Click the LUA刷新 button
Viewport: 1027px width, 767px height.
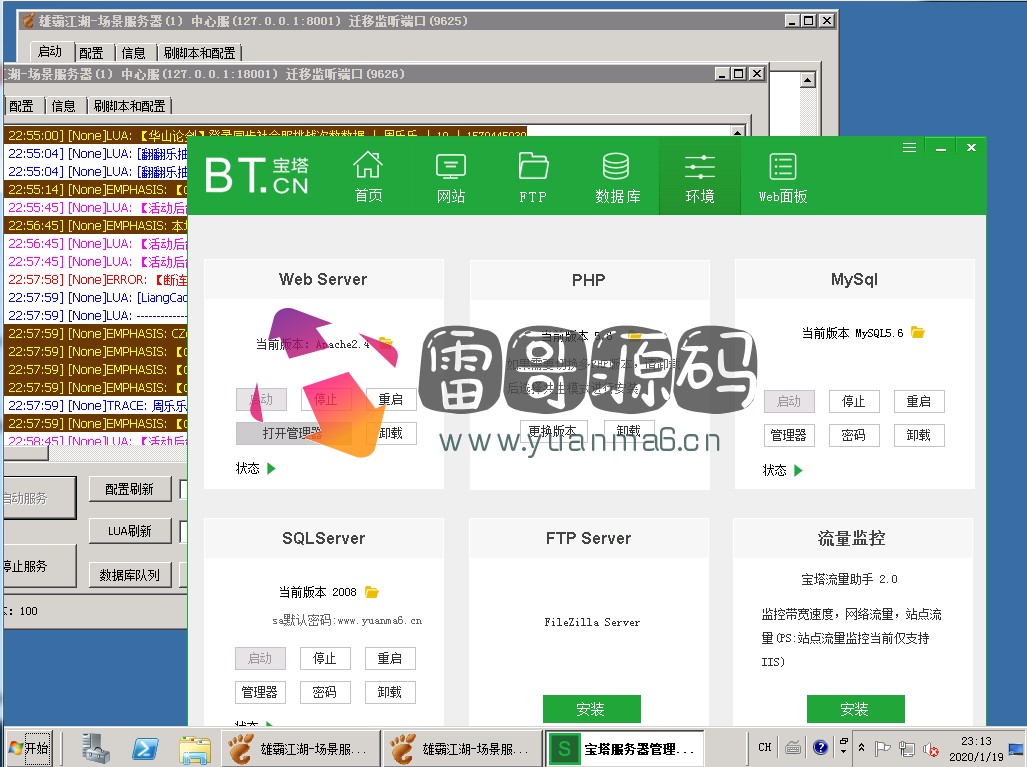click(x=130, y=531)
